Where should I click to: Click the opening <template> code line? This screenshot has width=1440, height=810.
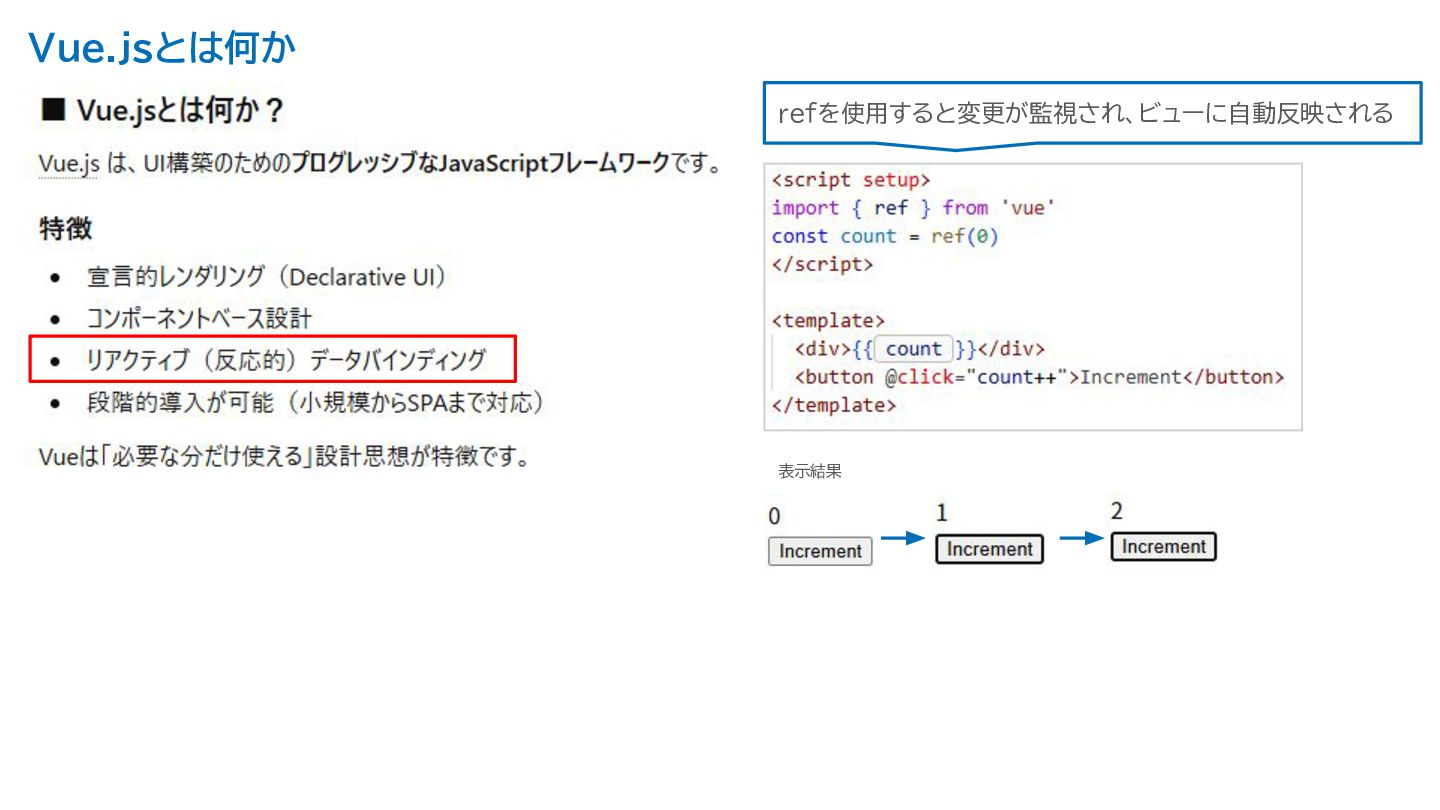coord(828,321)
